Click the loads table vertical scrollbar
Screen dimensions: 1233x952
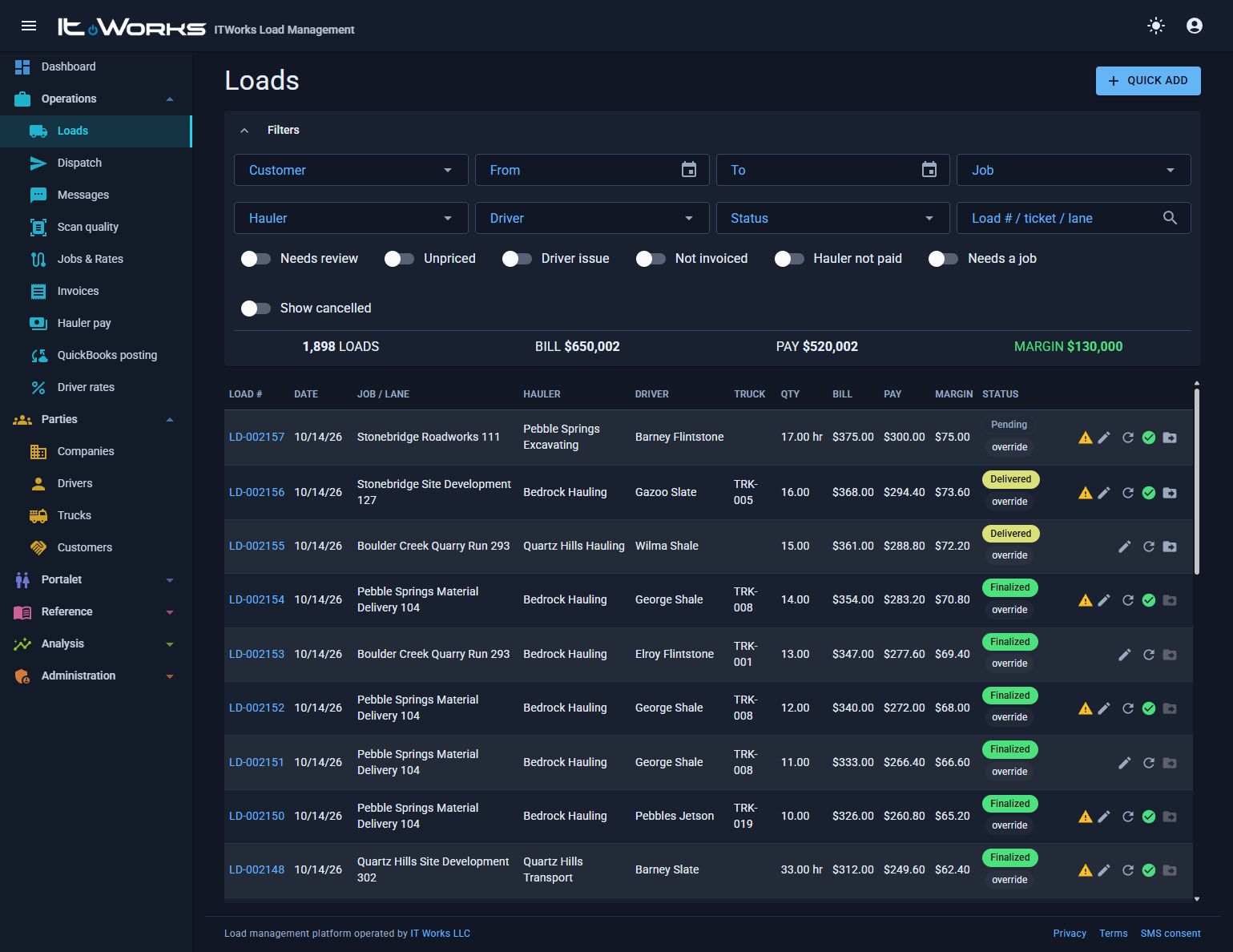(x=1197, y=481)
